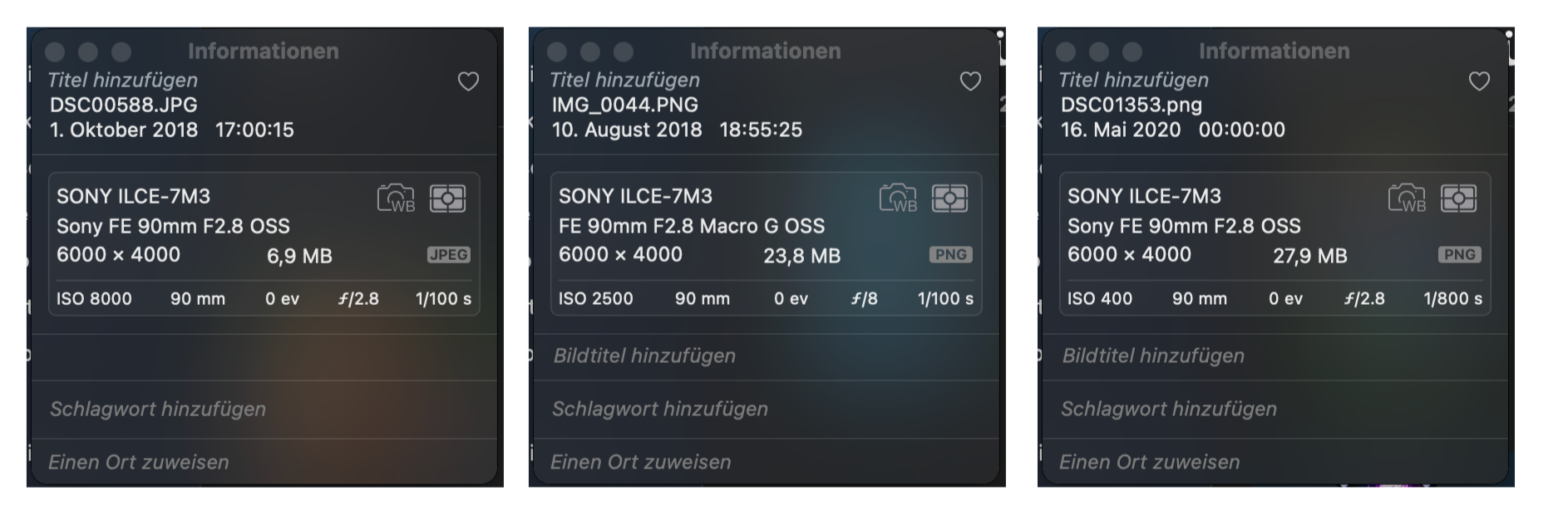Add a title above DSC00588.JPG
This screenshot has width=1568, height=515.
coord(123,80)
